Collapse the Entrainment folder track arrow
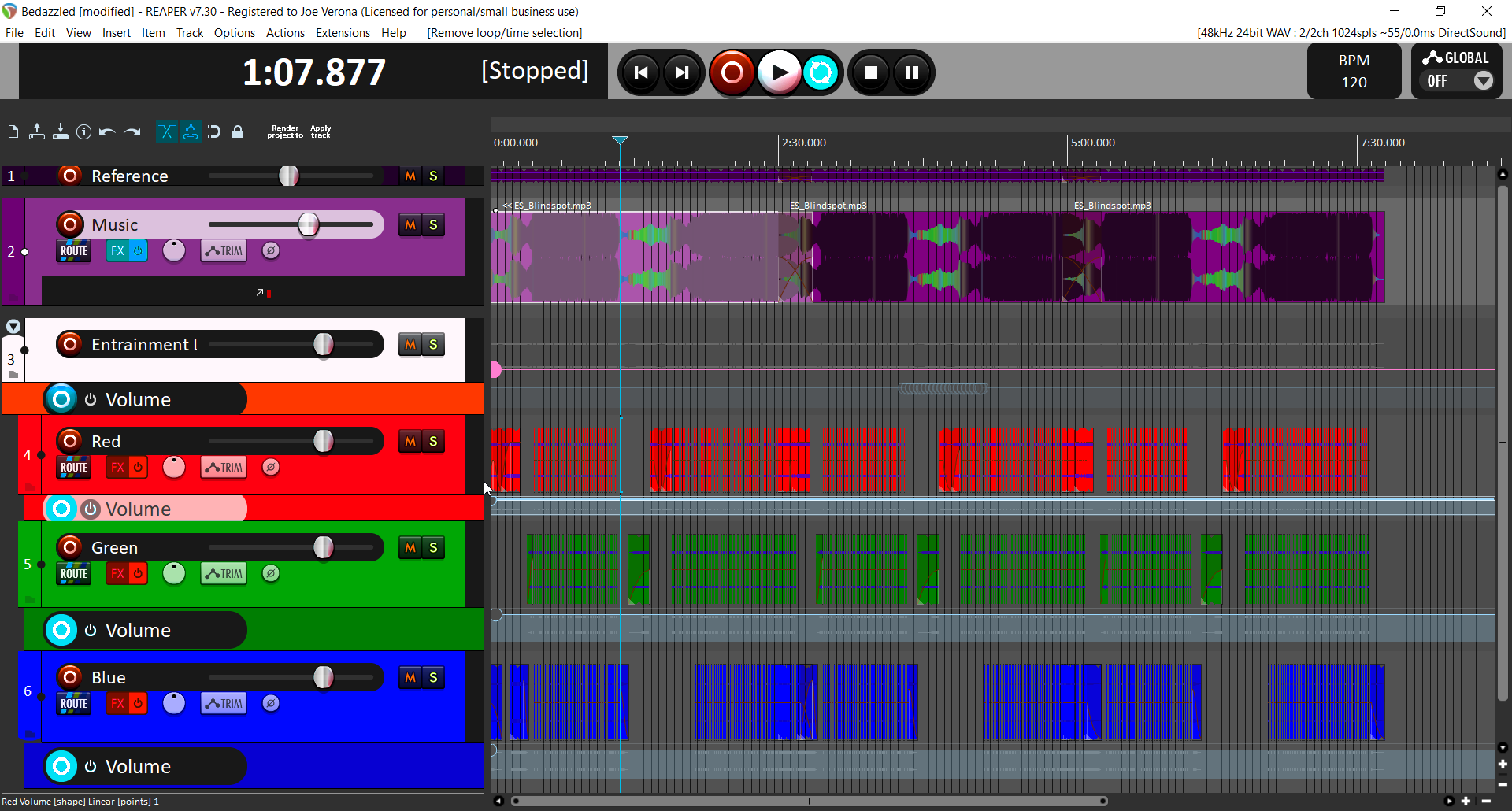The width and height of the screenshot is (1512, 811). point(13,327)
